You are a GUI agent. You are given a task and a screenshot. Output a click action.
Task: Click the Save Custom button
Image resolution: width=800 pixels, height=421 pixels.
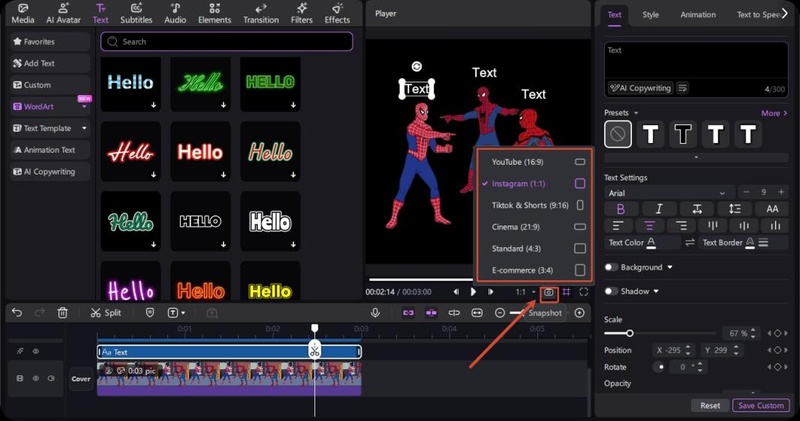[x=761, y=406]
